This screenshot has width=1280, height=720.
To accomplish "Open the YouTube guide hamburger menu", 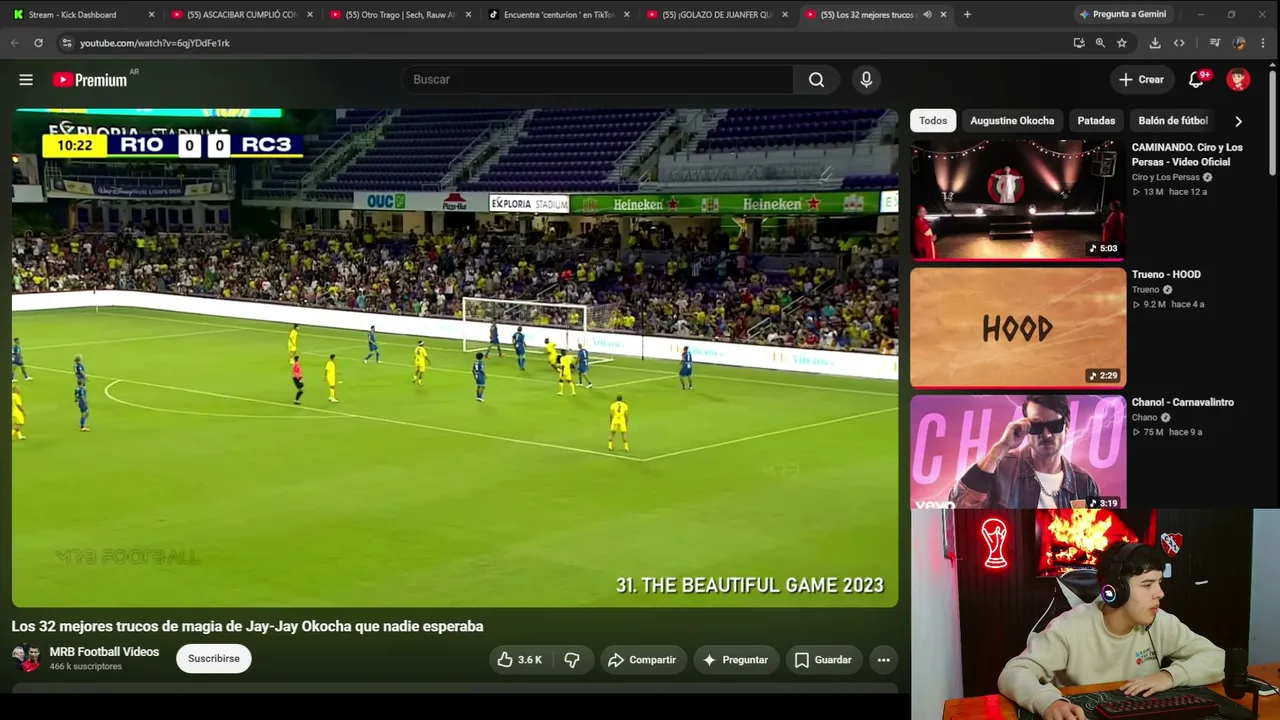I will point(26,80).
